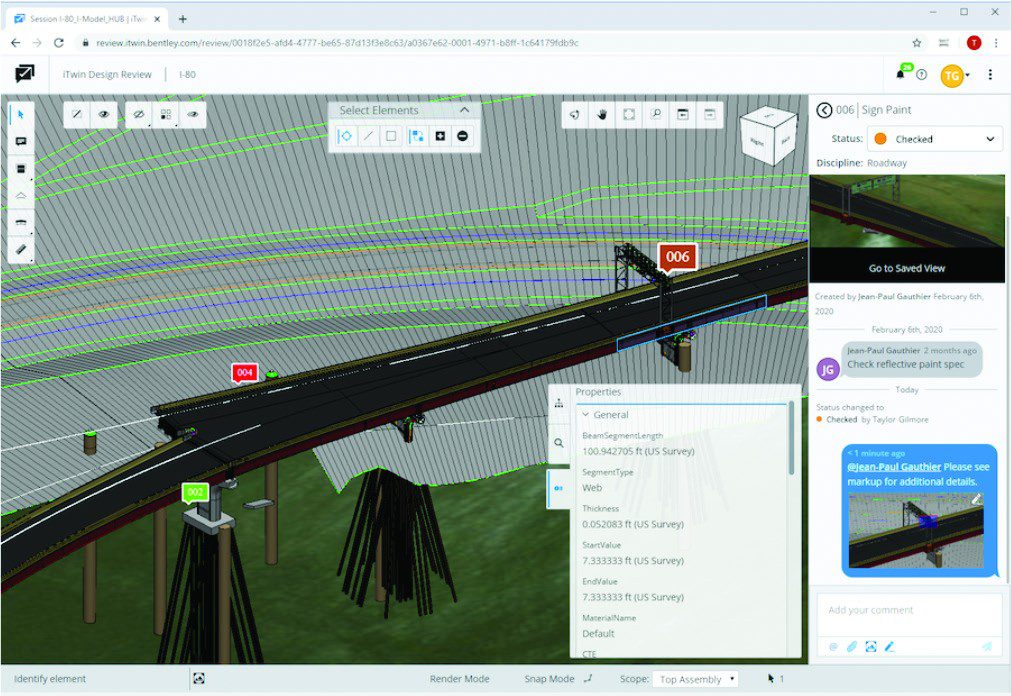
Task: Activate the pan hand tool
Action: coord(603,115)
